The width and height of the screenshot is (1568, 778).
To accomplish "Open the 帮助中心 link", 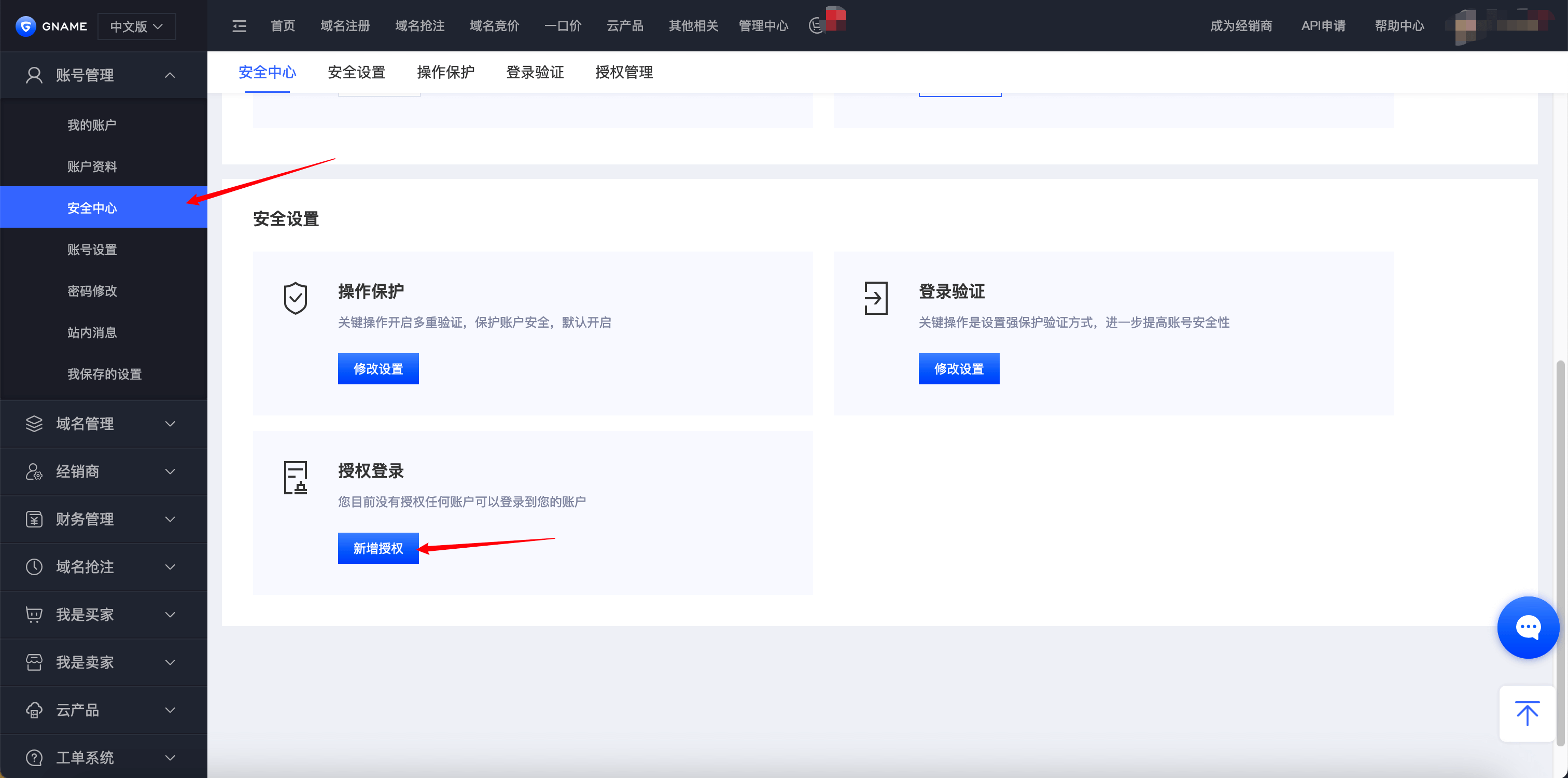I will tap(1399, 26).
